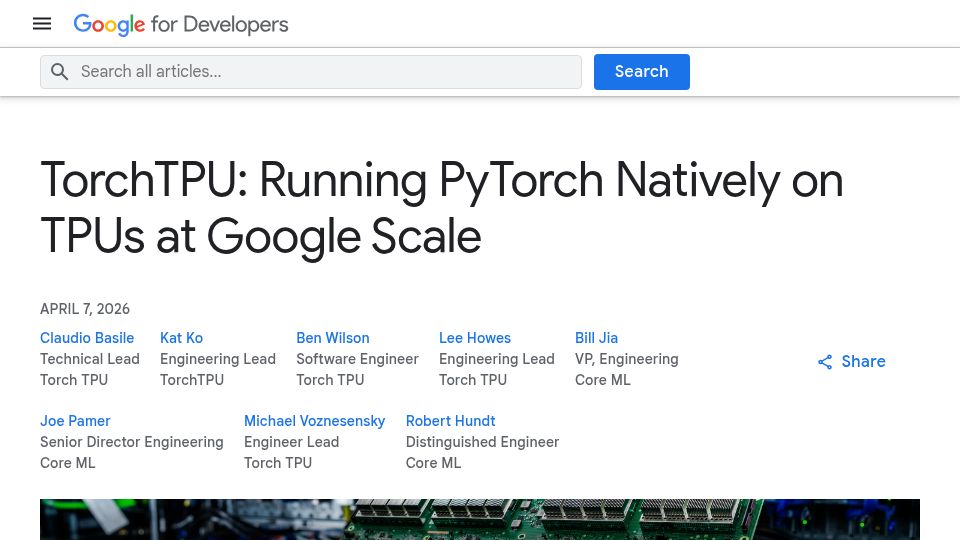Open Kat Ko author link
Image resolution: width=960 pixels, height=540 pixels.
[x=181, y=338]
